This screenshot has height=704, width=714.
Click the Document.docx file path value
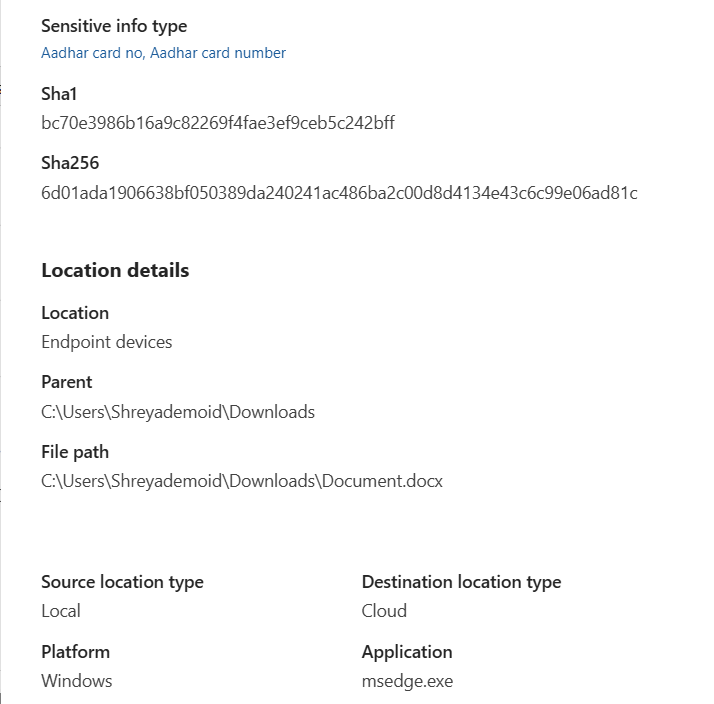(x=242, y=481)
